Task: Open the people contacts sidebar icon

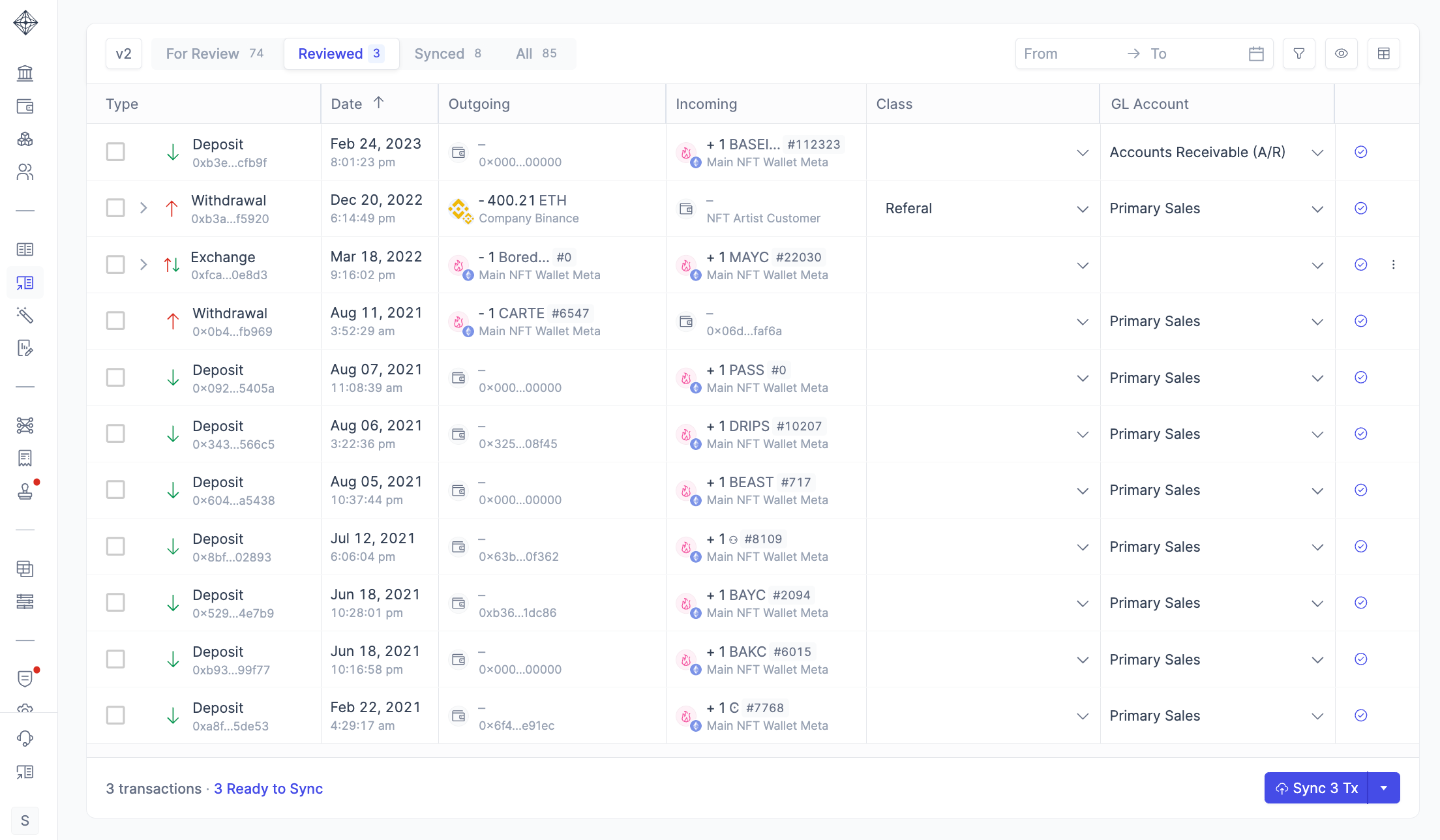Action: point(25,172)
